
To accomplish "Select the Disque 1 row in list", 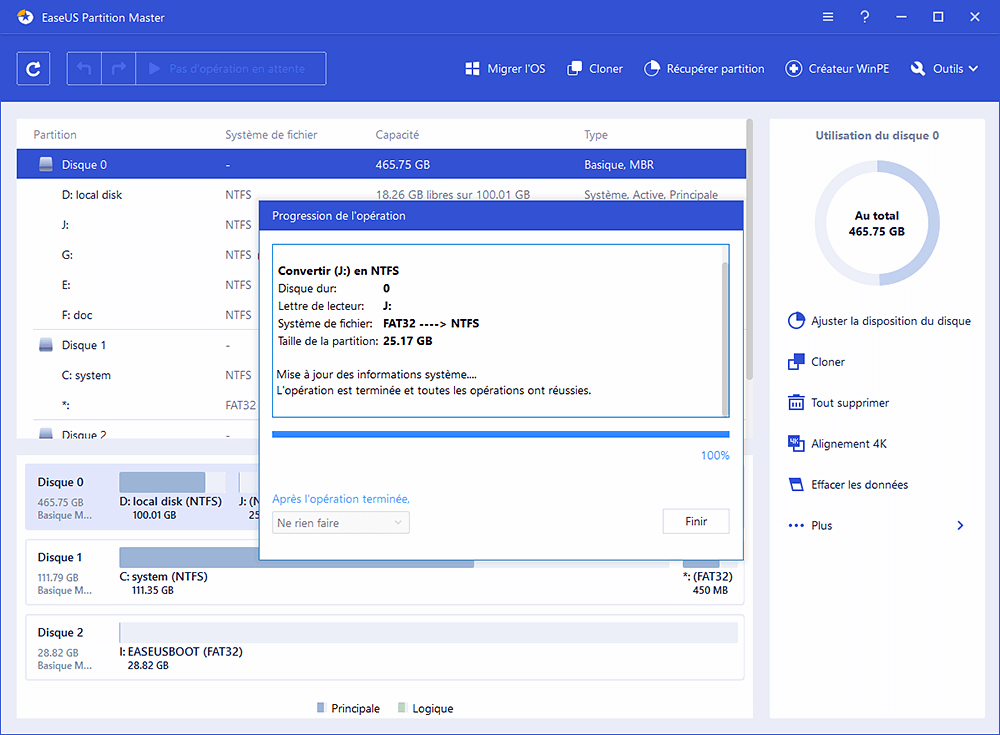I will [x=138, y=345].
